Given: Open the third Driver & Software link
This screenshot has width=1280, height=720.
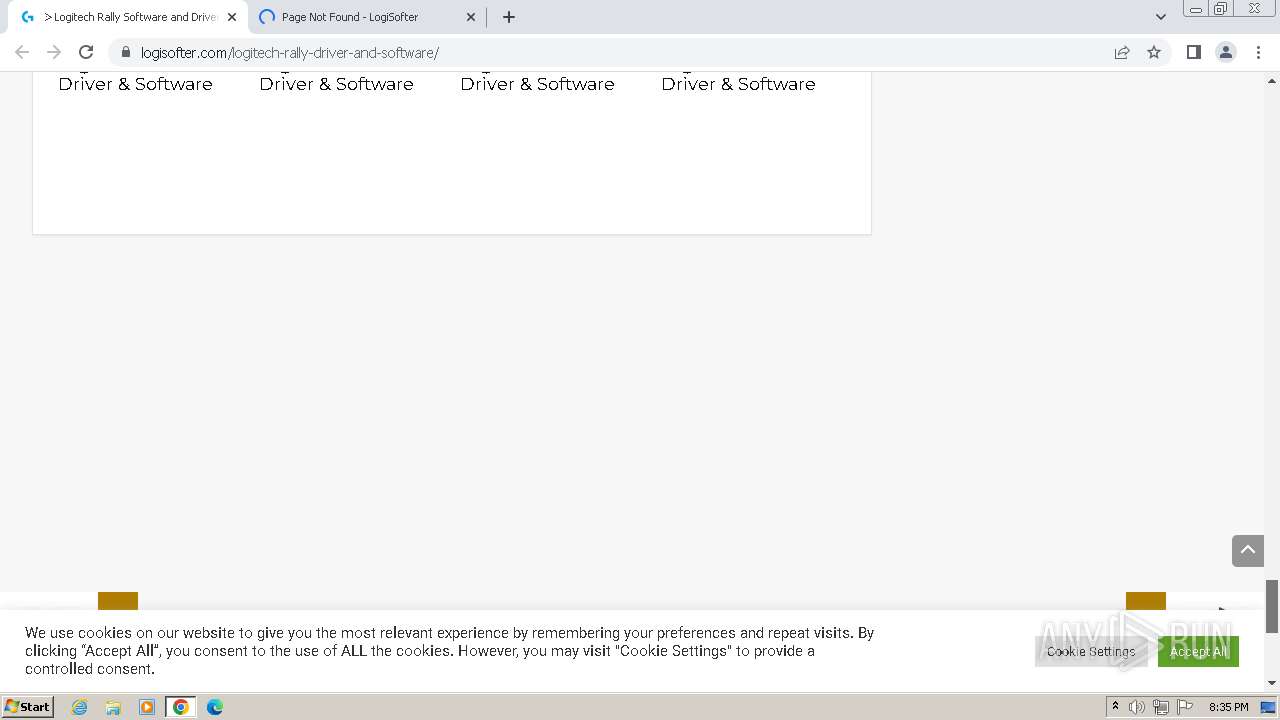Looking at the screenshot, I should [x=537, y=84].
